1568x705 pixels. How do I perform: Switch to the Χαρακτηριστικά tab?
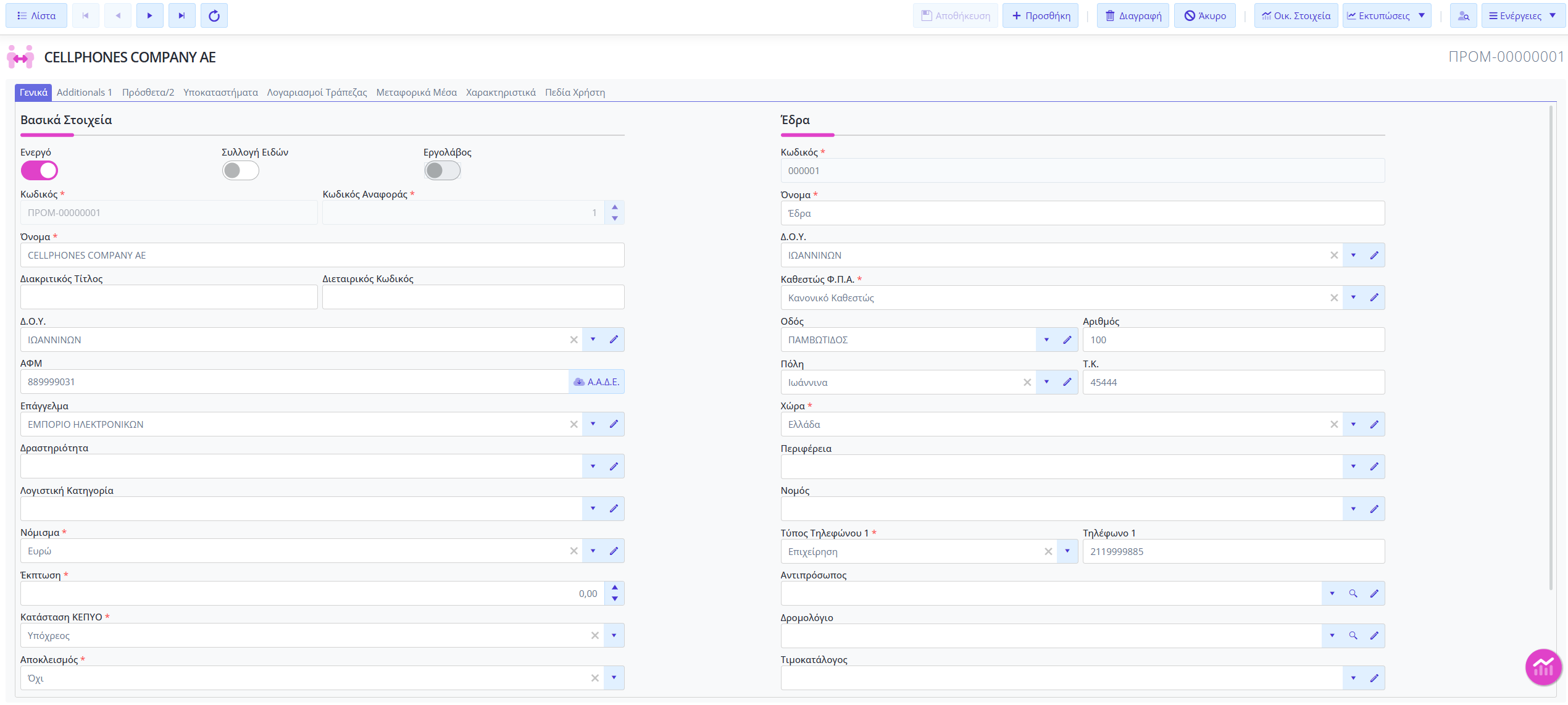[501, 92]
